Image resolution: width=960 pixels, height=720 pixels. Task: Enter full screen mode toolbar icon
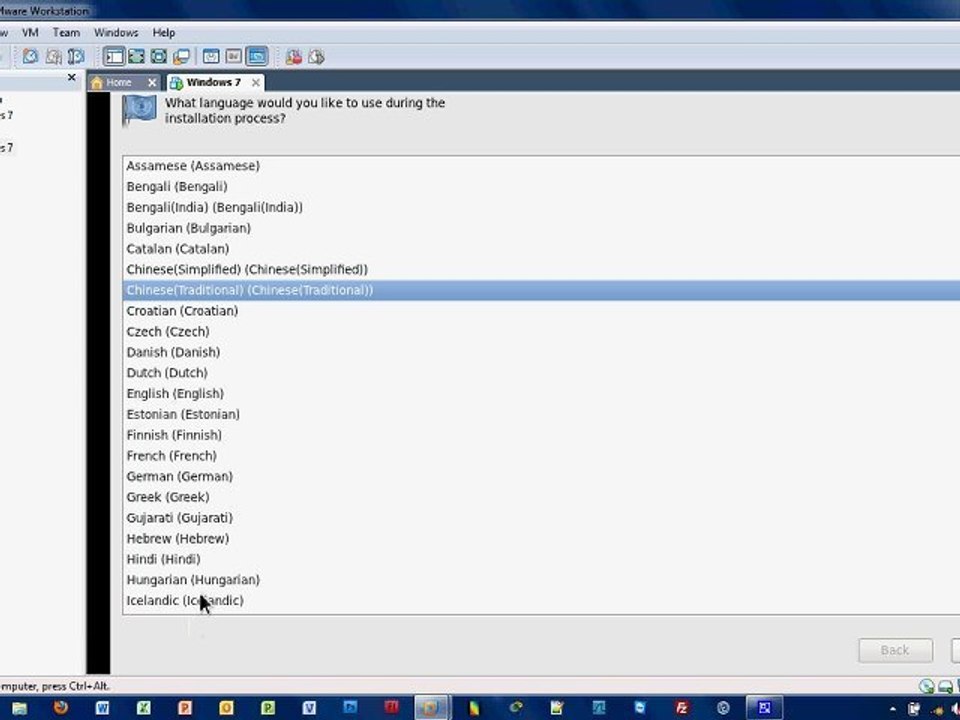159,57
